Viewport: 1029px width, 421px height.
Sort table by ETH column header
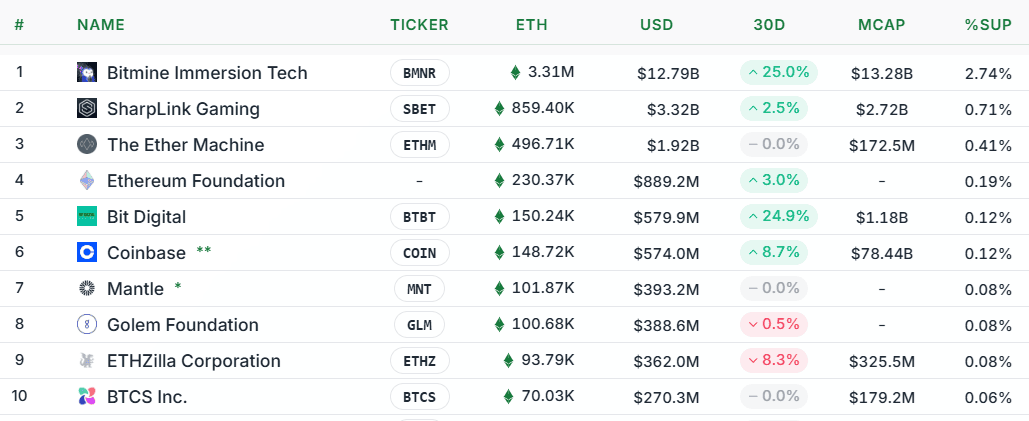531,25
